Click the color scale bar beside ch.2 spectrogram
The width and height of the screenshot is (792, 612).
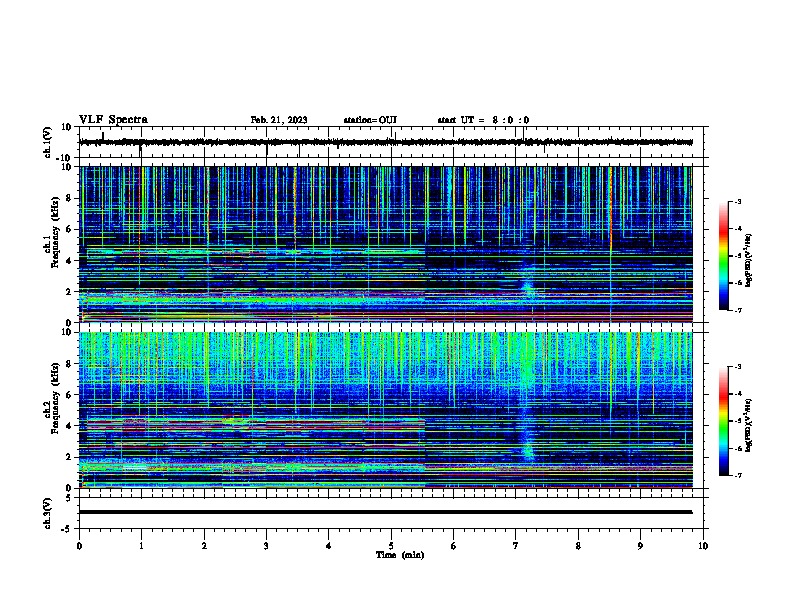click(x=724, y=421)
